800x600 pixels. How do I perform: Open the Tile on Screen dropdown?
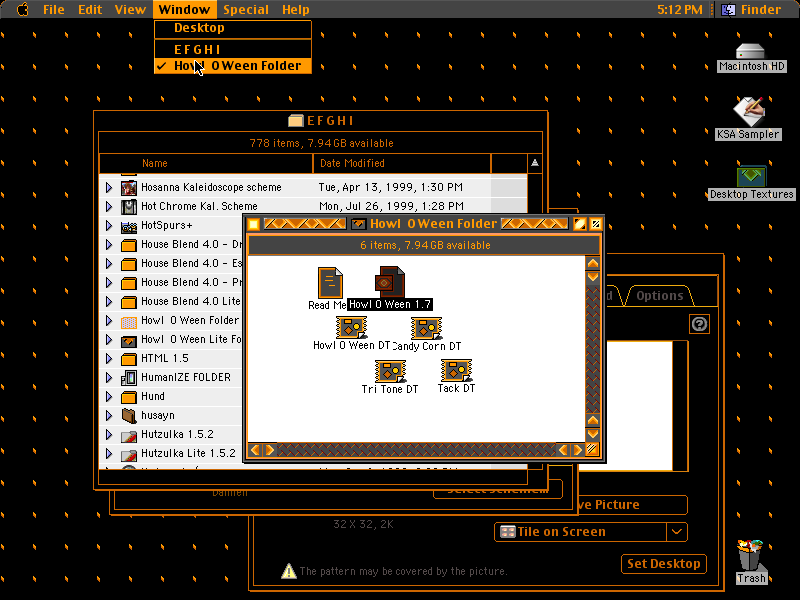[591, 532]
